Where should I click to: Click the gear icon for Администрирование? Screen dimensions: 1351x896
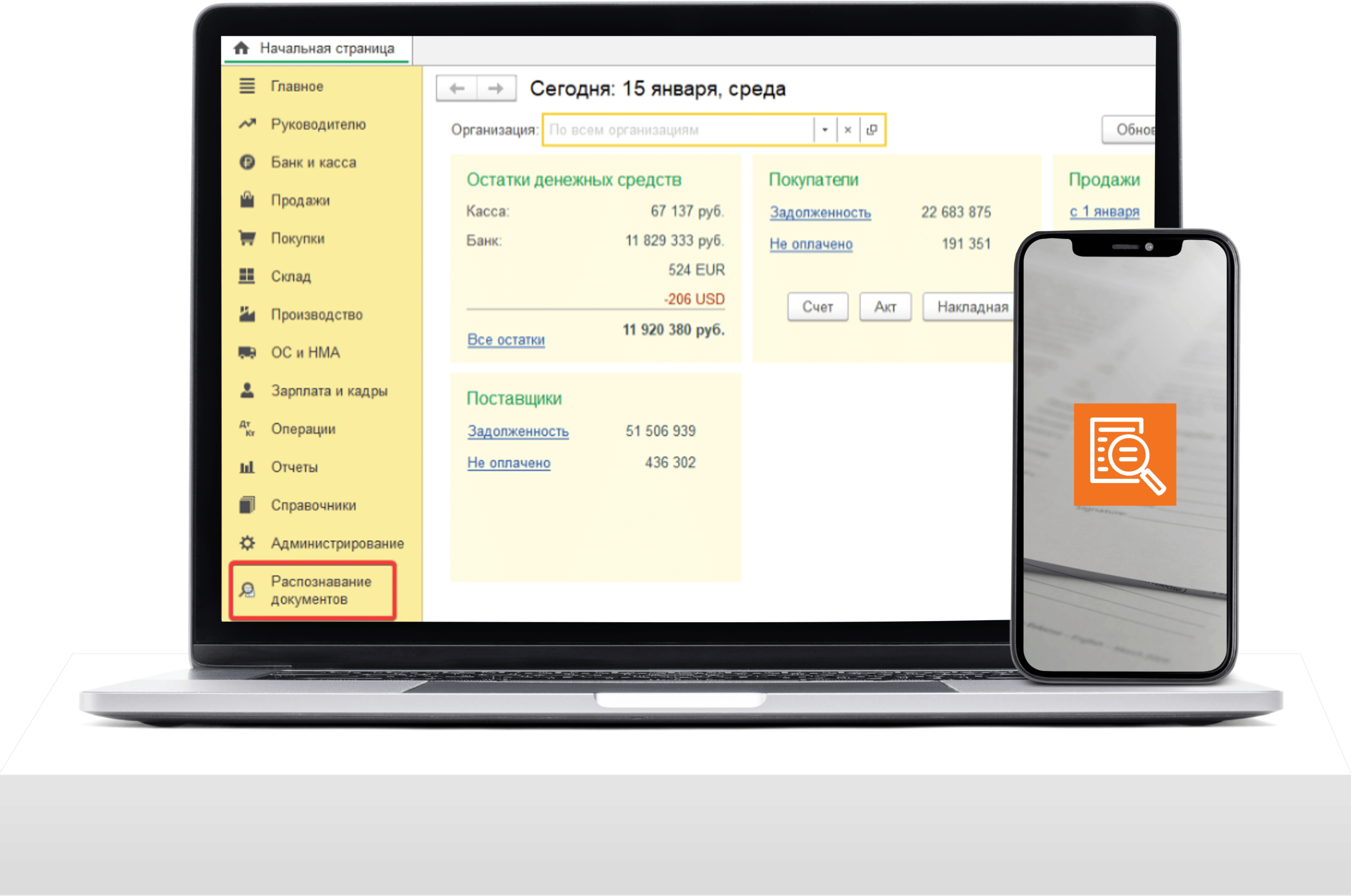247,543
